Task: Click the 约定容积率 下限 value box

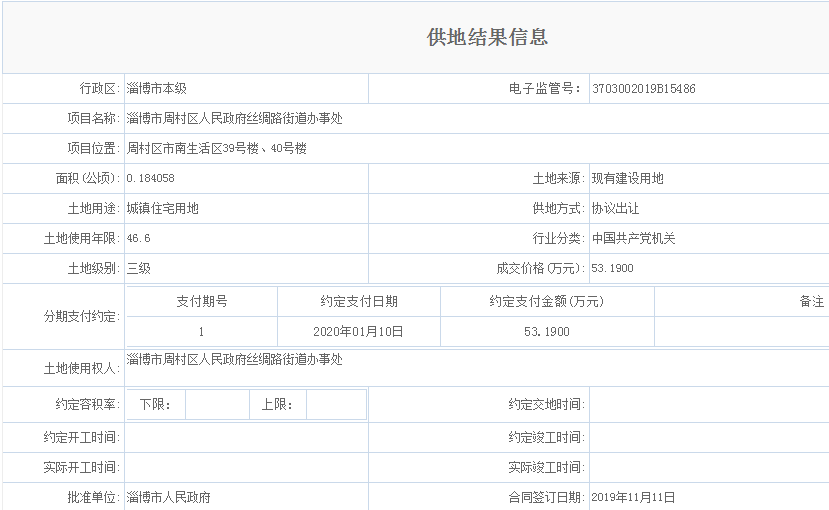Action: 216,405
